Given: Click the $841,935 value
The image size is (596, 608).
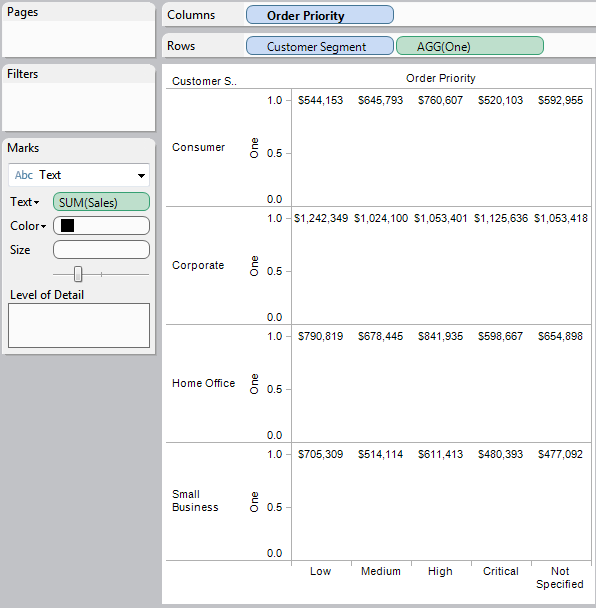Looking at the screenshot, I should (x=441, y=336).
